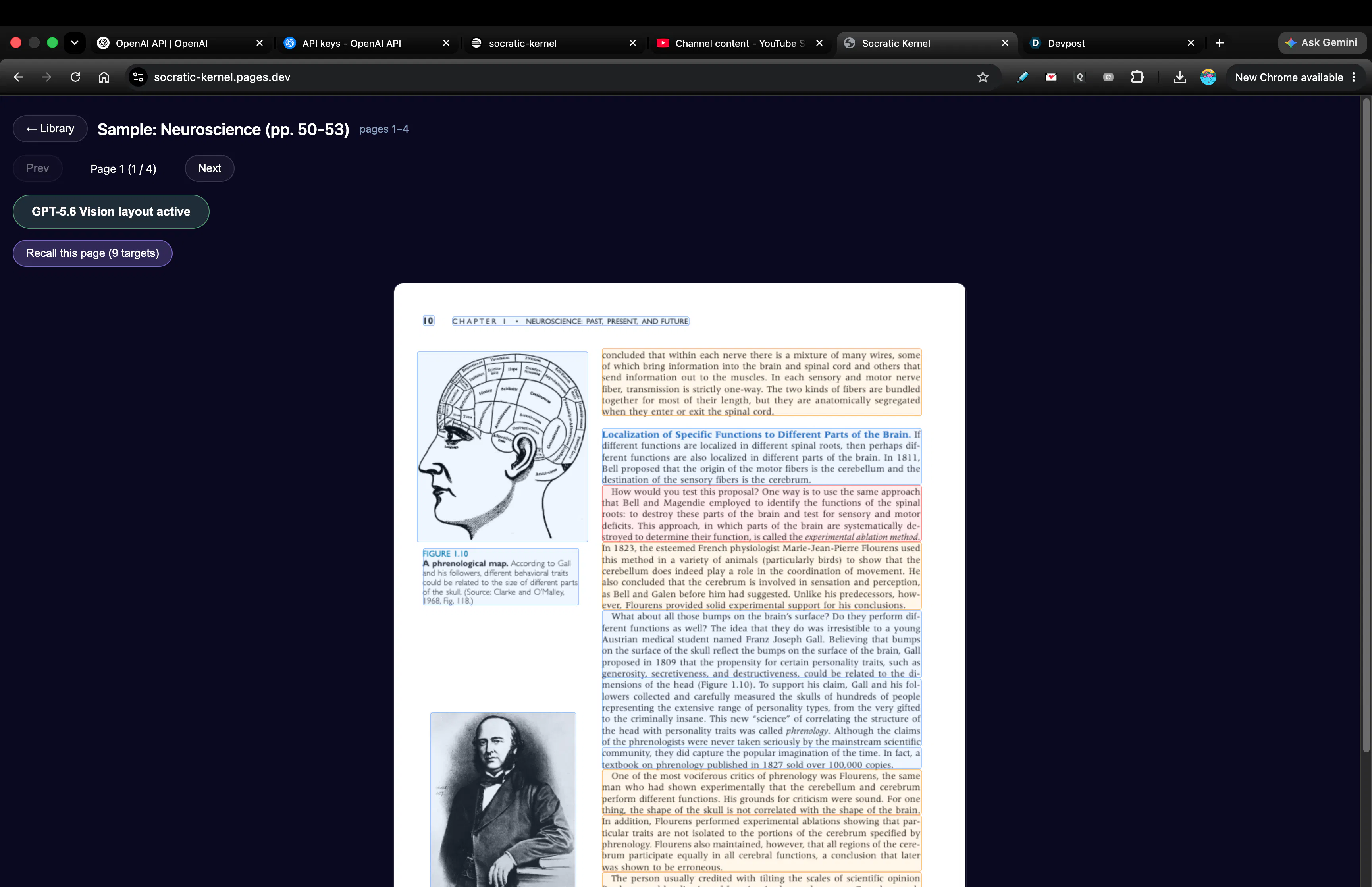
Task: Close the API keys tab
Action: coord(446,43)
